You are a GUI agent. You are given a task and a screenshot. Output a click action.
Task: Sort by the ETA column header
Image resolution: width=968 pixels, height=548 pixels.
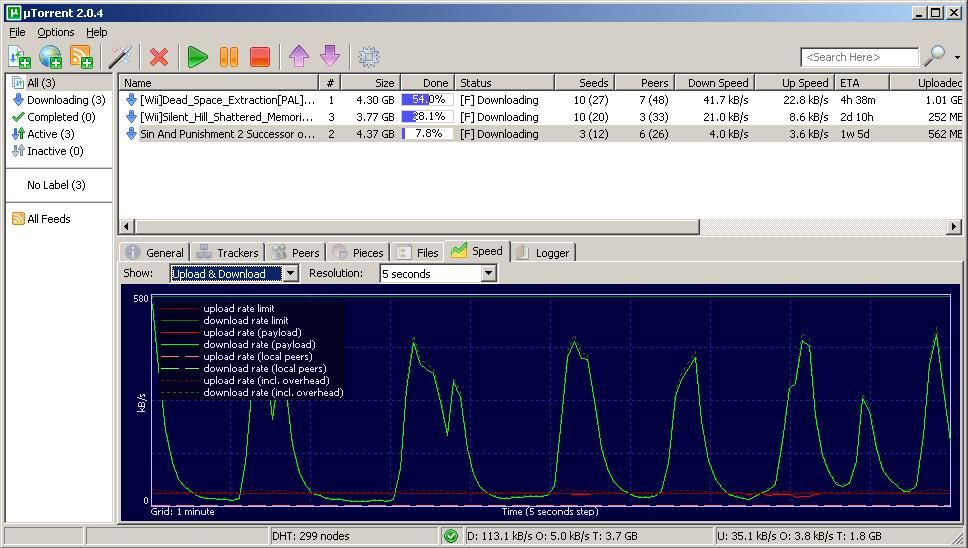(x=862, y=83)
